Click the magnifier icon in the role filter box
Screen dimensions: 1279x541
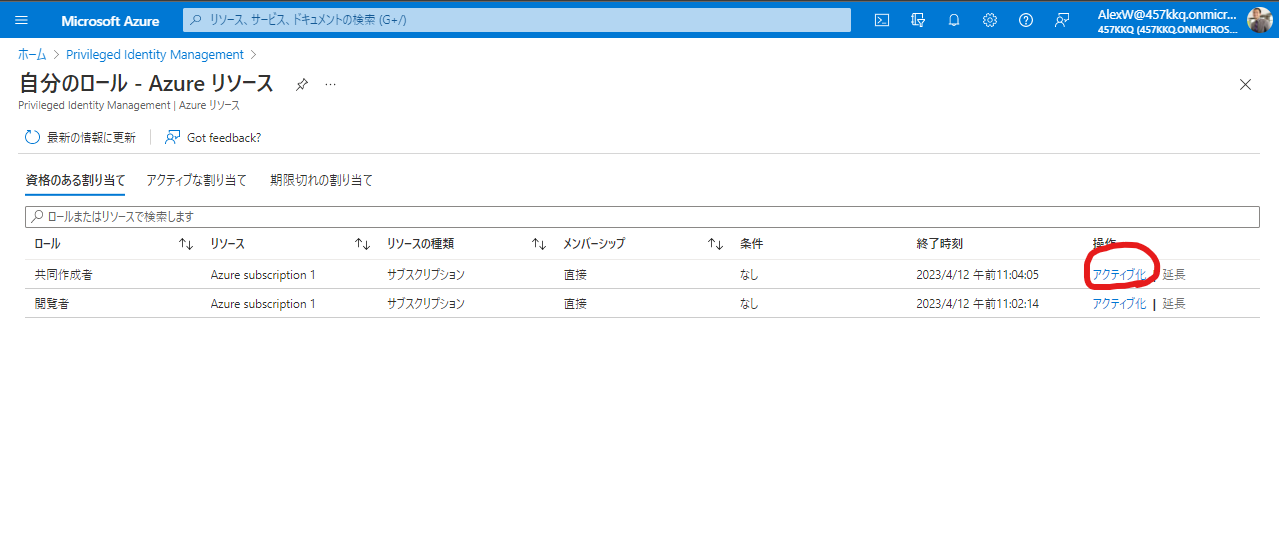pos(37,216)
